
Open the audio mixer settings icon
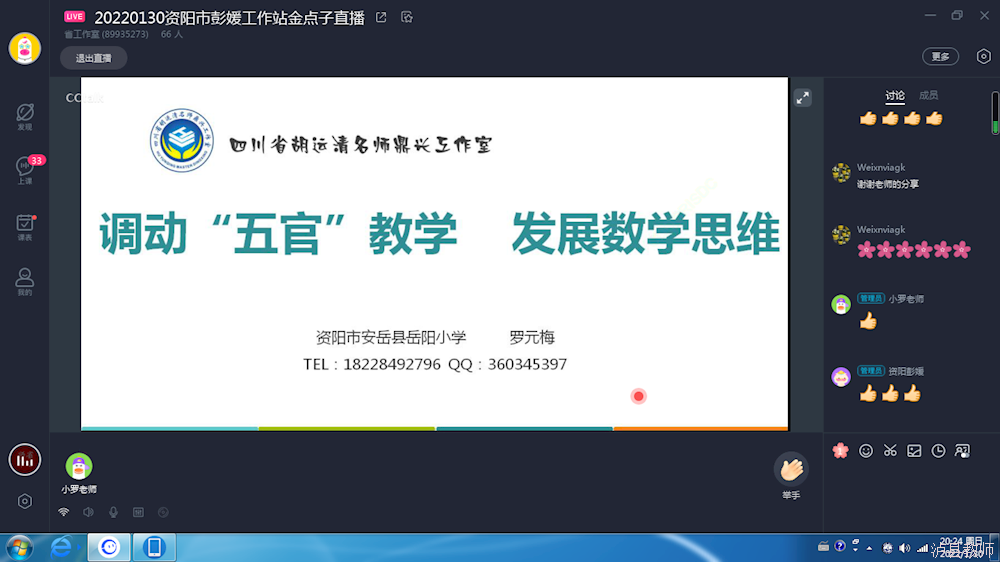(138, 512)
